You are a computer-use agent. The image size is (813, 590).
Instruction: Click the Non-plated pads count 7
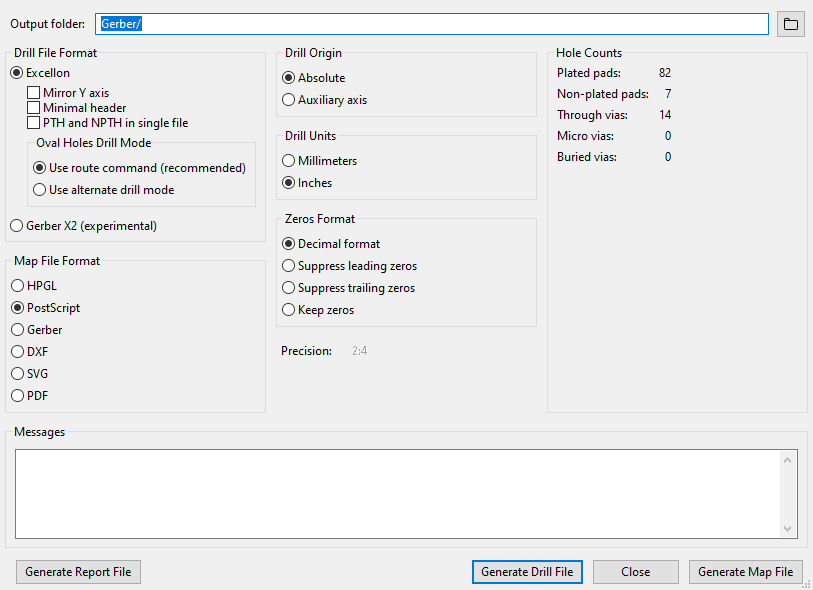coord(668,94)
